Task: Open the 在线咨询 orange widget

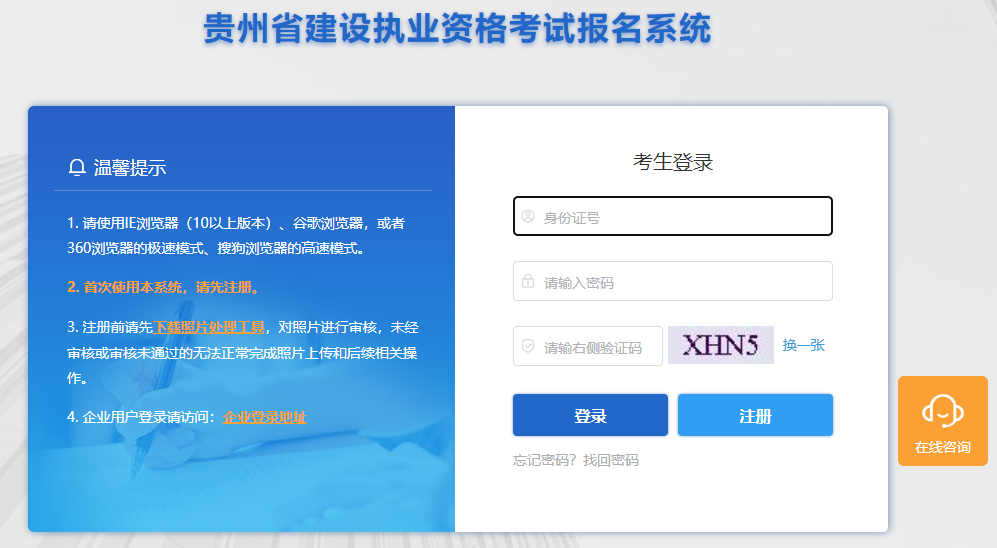Action: [942, 421]
